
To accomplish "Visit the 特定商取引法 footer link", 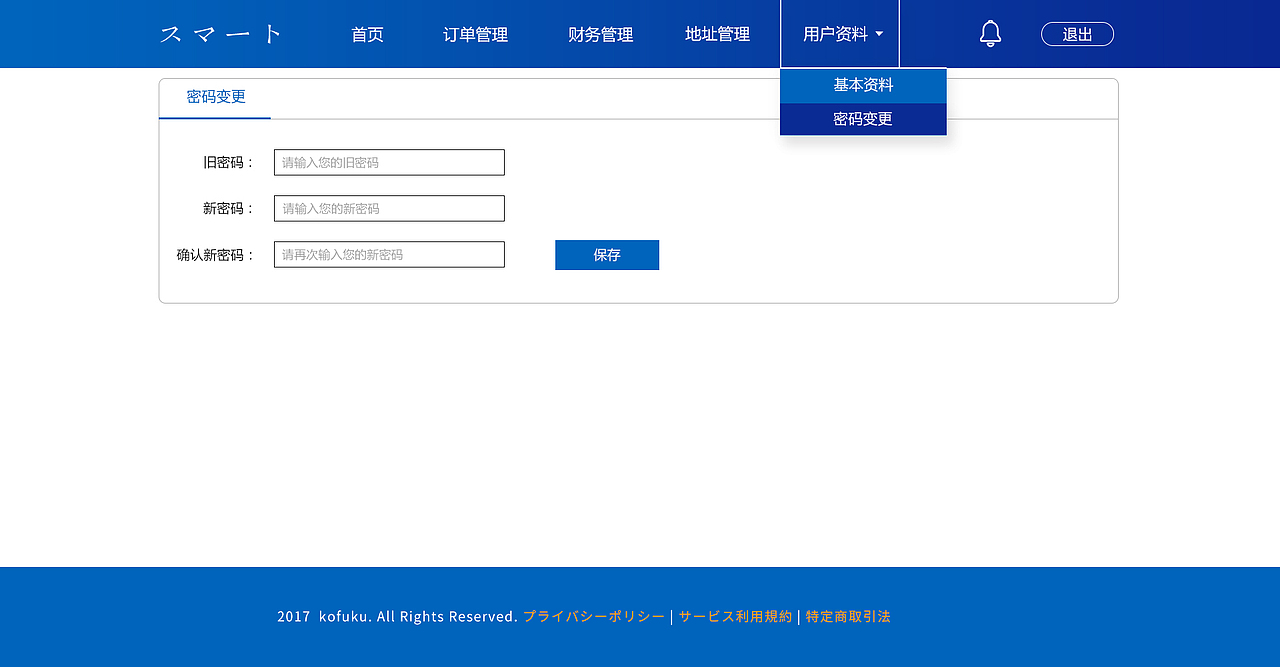I will coord(846,616).
